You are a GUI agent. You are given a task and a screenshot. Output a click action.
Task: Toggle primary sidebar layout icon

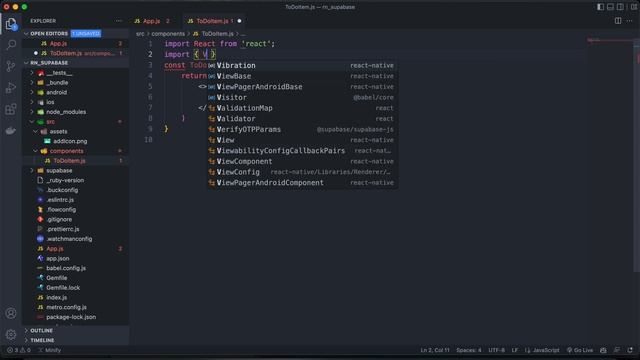pos(600,7)
